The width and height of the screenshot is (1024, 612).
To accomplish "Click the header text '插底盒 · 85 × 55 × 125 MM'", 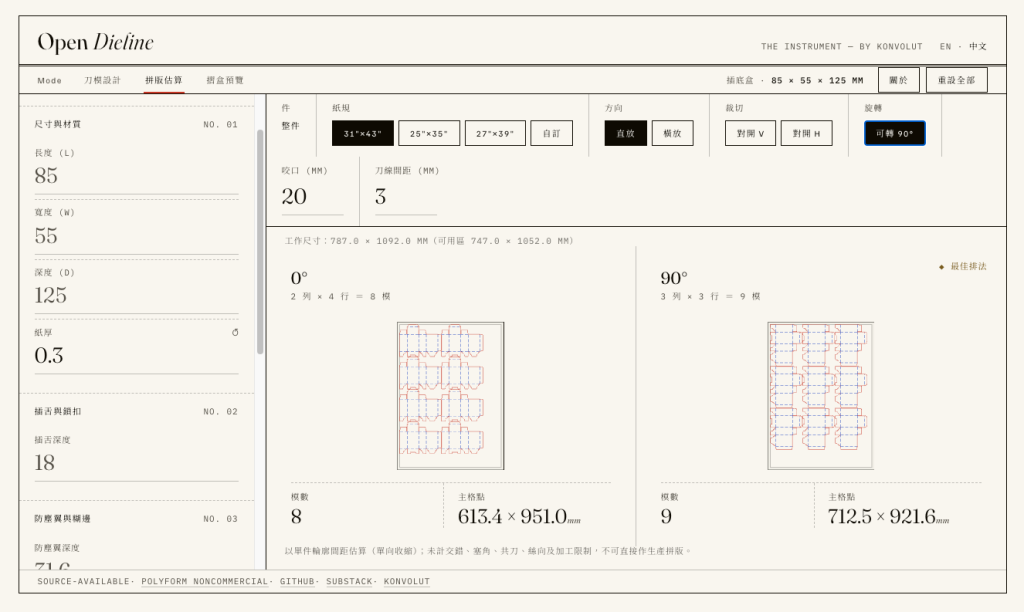I will point(795,80).
